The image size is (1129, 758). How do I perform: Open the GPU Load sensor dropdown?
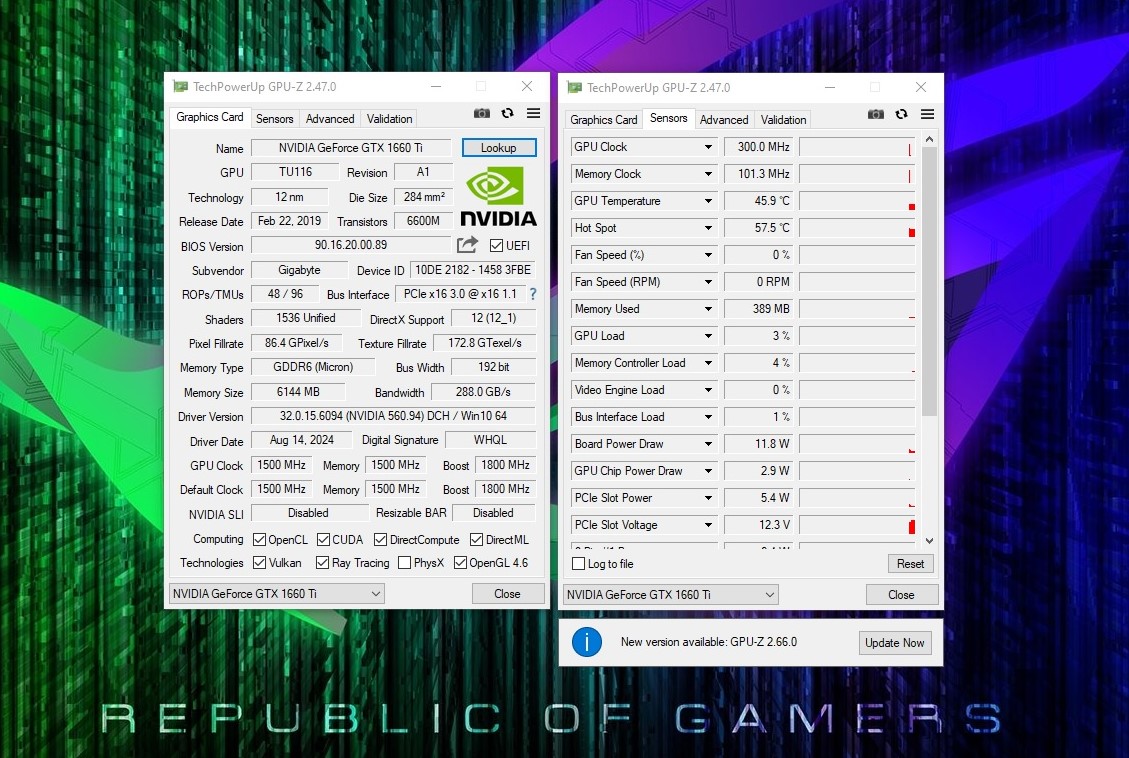(708, 336)
